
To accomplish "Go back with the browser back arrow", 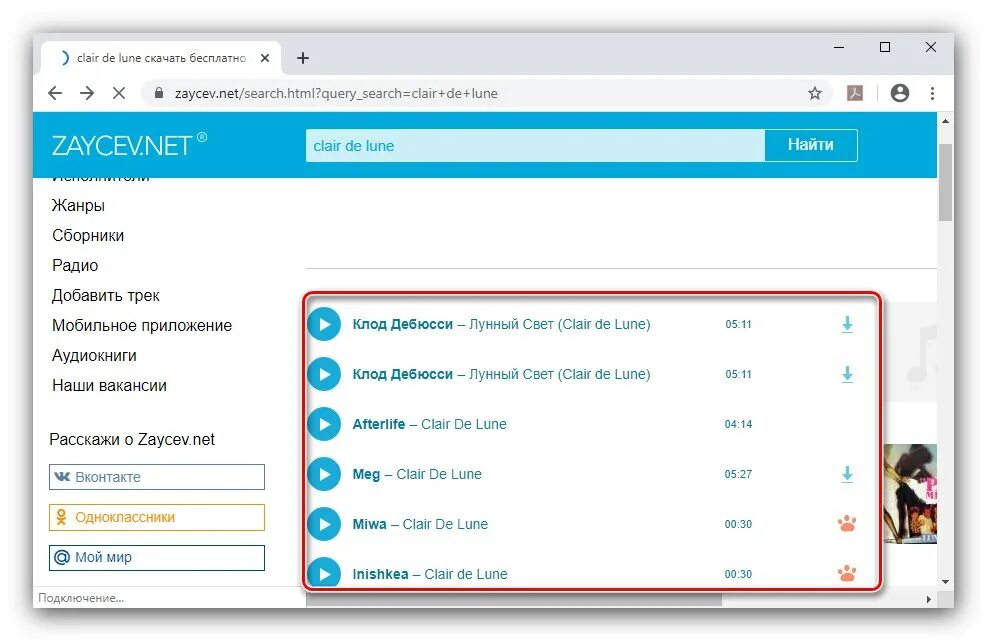I will coord(55,93).
